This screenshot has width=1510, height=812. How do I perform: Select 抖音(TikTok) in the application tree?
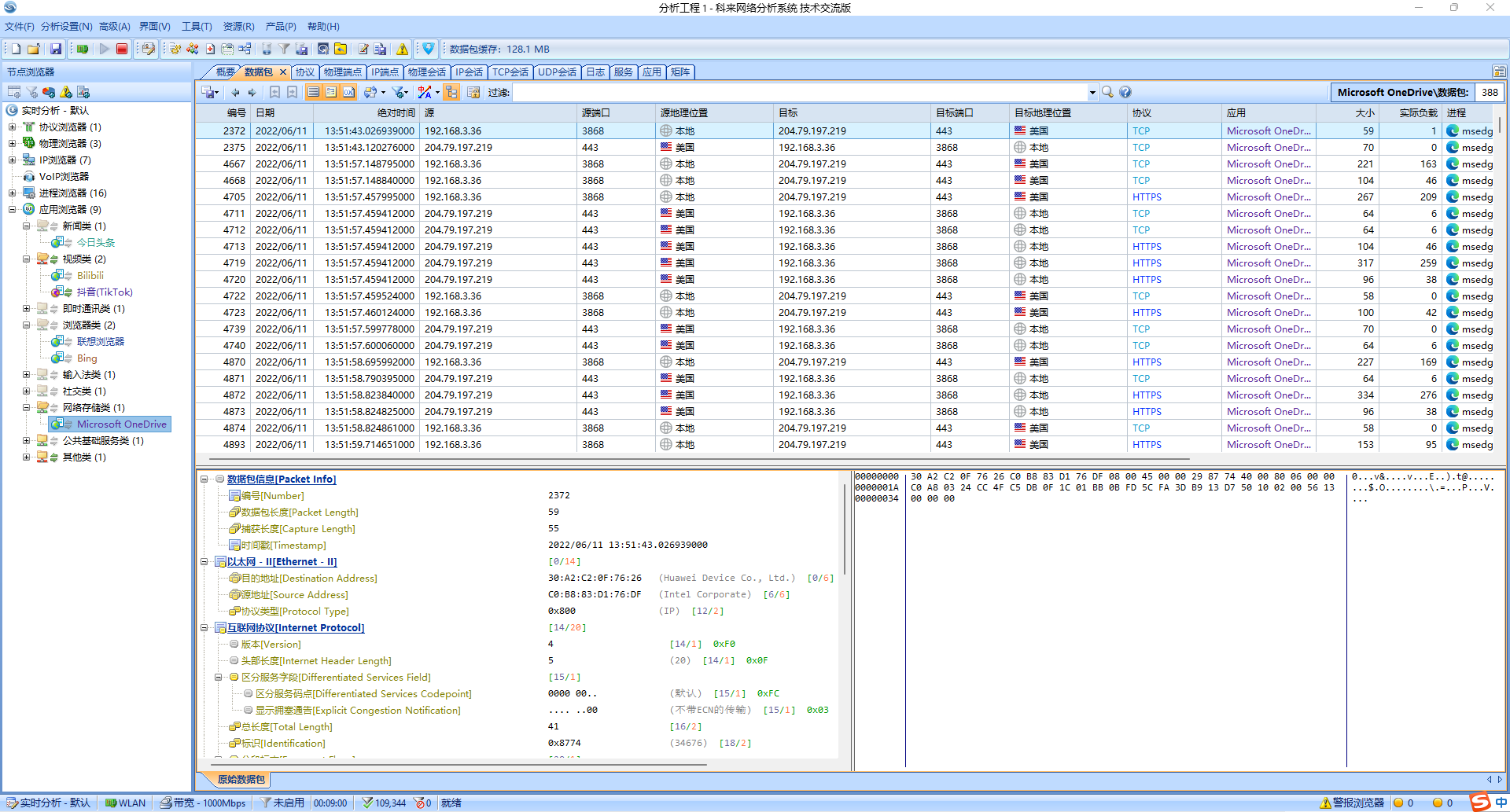click(105, 292)
